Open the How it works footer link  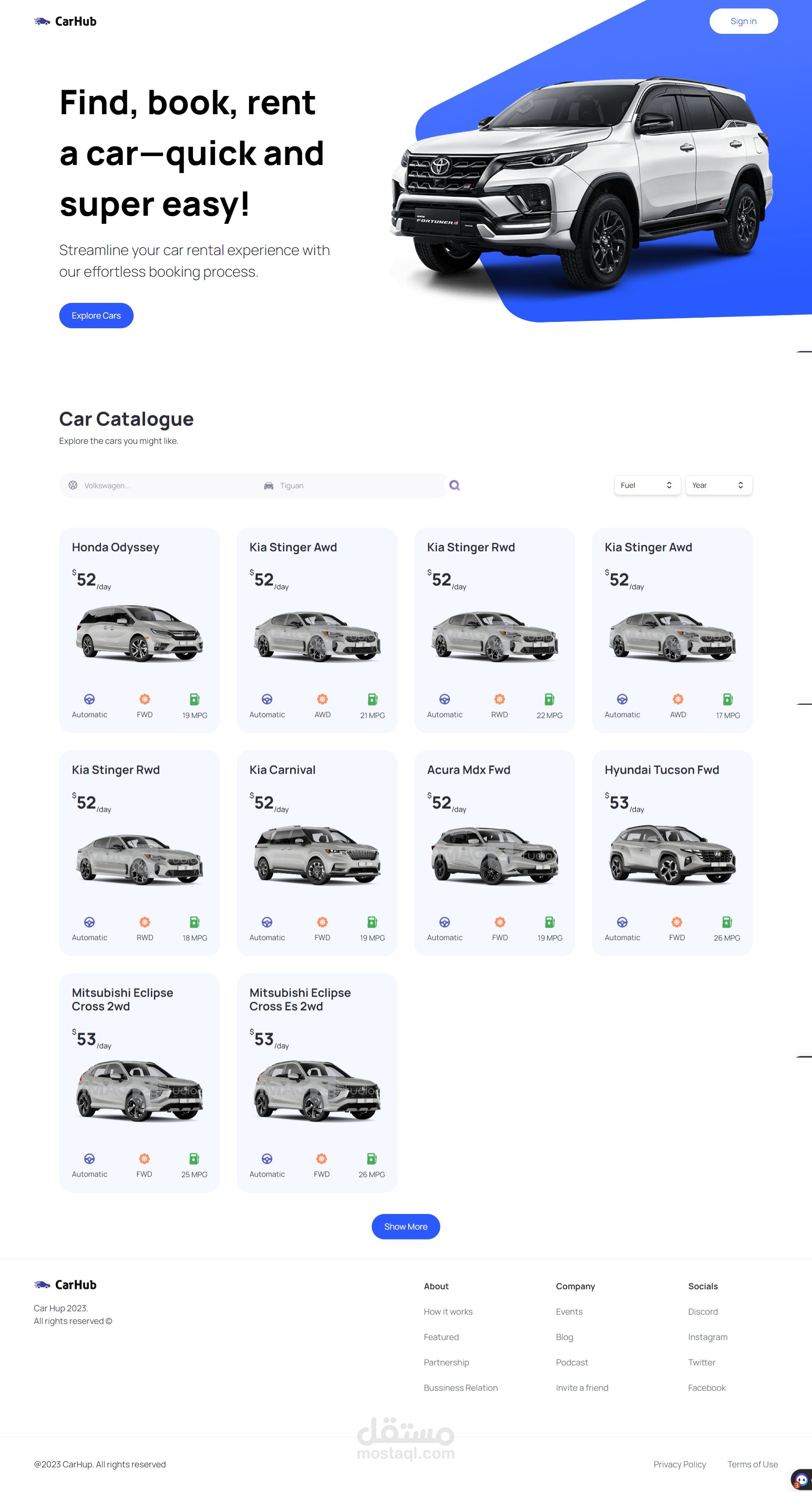[x=448, y=1311]
